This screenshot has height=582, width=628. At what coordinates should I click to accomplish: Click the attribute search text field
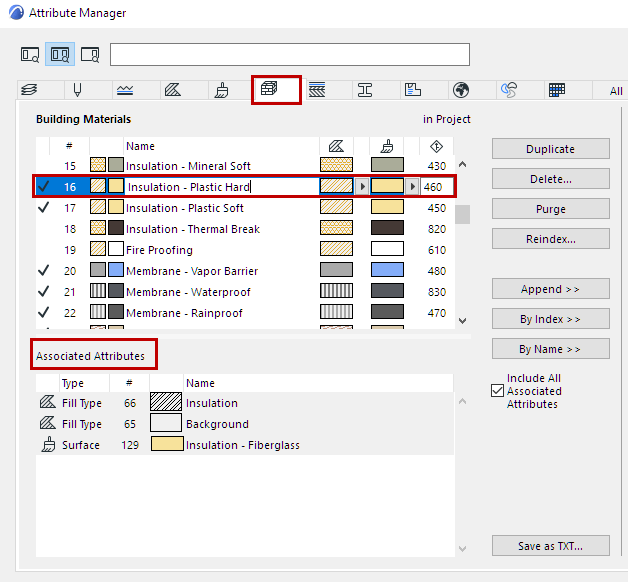pos(290,54)
